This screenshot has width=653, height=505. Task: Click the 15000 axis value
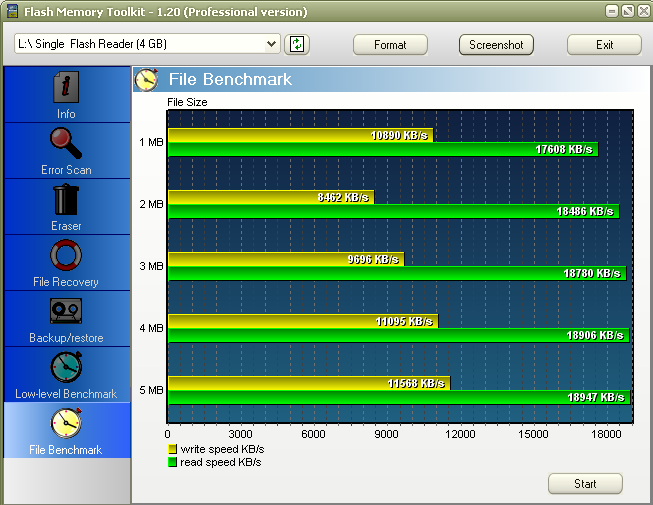click(533, 434)
